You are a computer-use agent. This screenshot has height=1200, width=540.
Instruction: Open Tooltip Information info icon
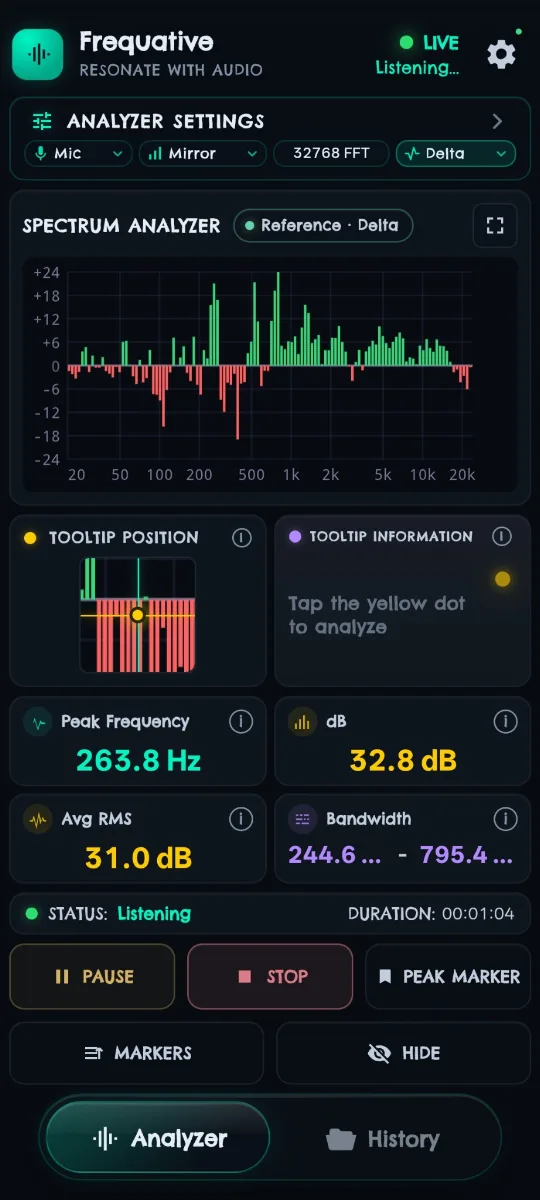(x=502, y=537)
